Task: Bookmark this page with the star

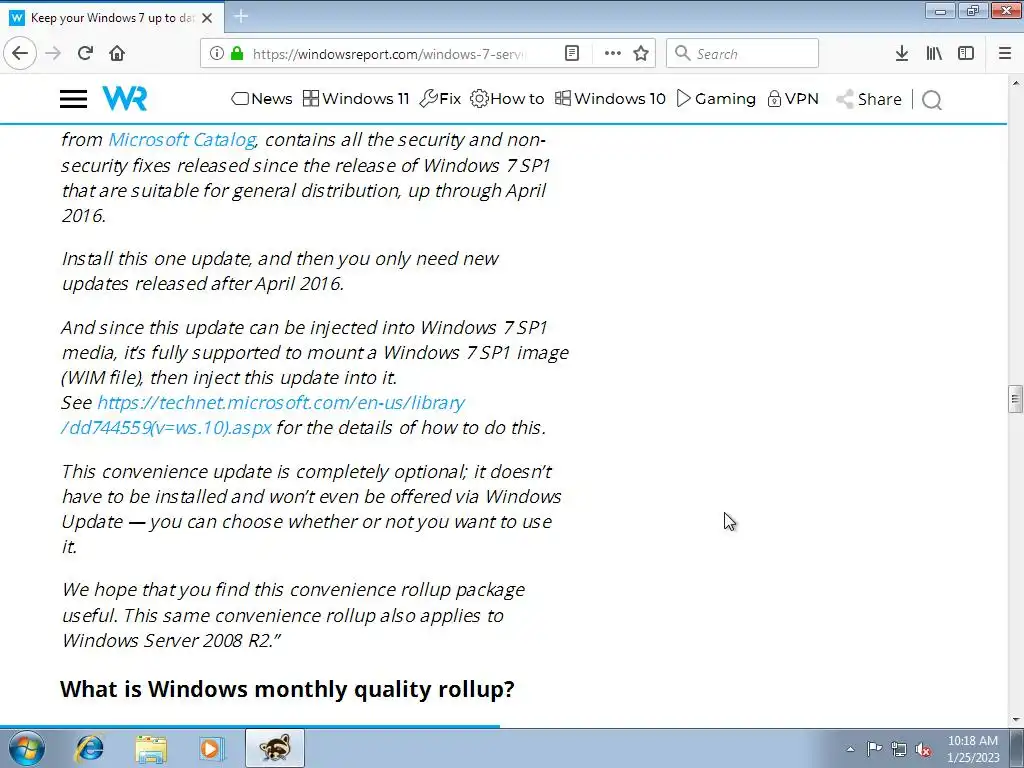Action: [641, 53]
